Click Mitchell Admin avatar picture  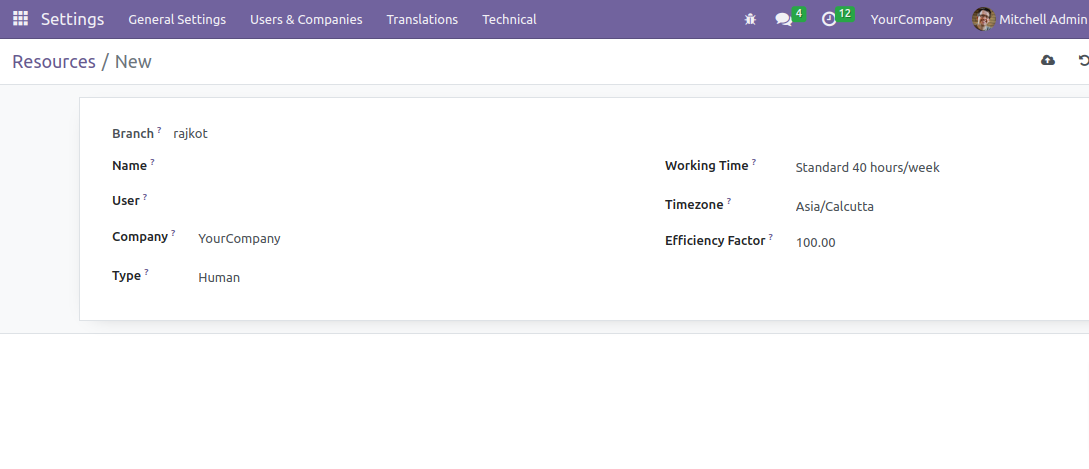pyautogui.click(x=983, y=19)
